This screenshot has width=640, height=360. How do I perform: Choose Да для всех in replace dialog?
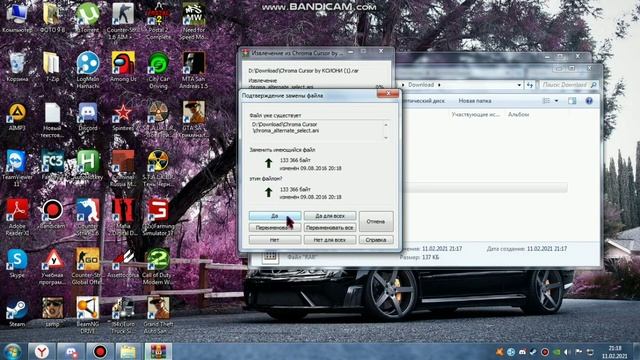tap(330, 216)
